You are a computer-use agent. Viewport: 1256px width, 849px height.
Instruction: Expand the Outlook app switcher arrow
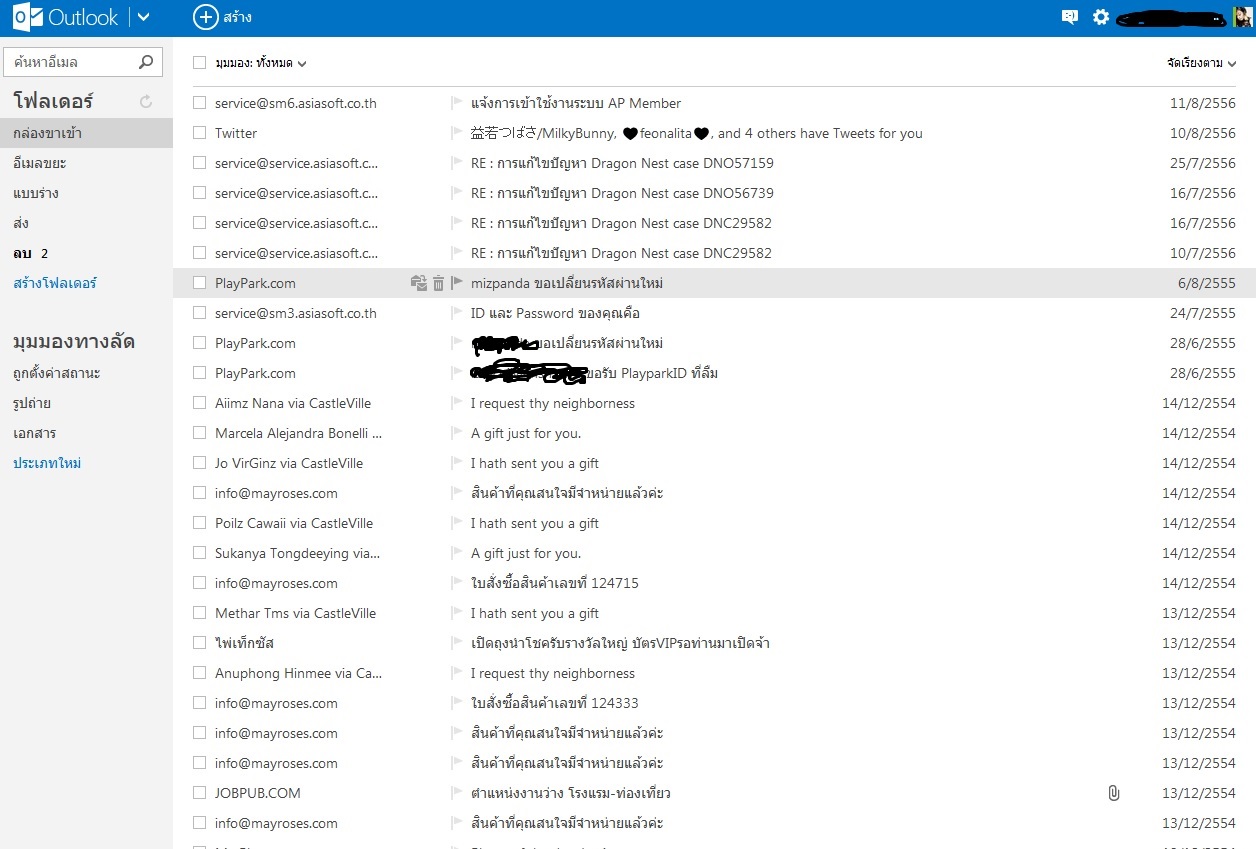click(x=143, y=17)
